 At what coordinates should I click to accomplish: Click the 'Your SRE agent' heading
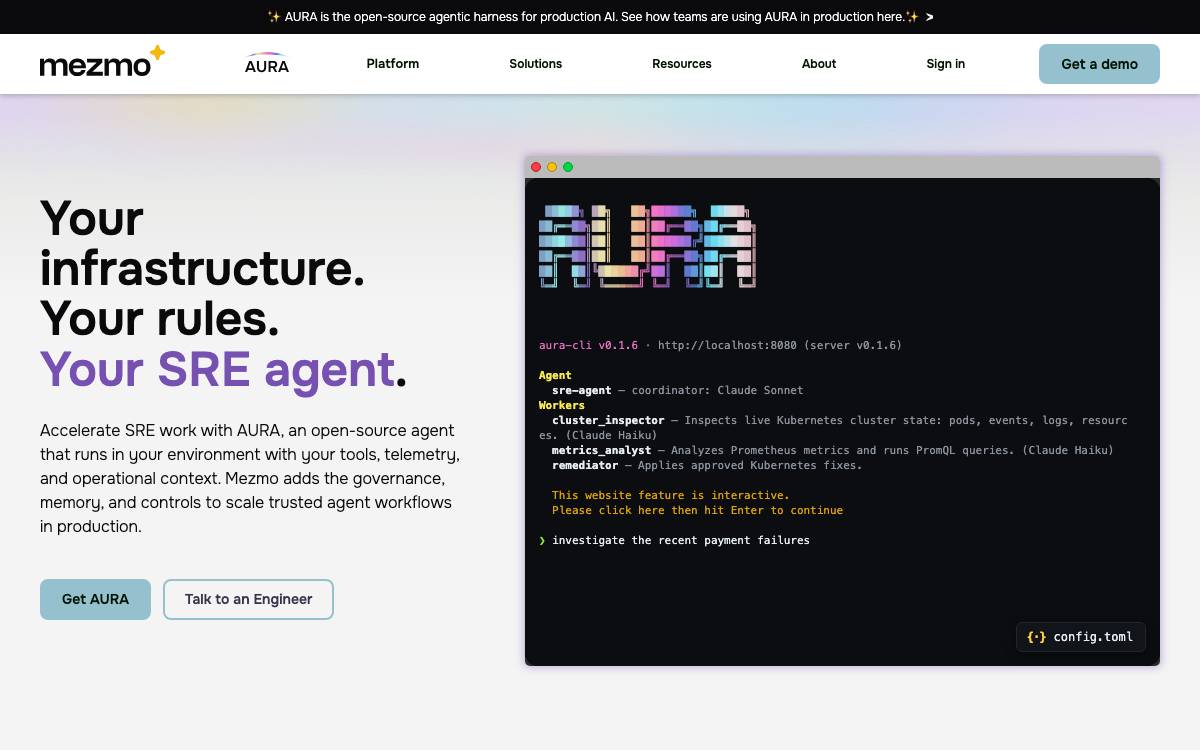[x=218, y=369]
